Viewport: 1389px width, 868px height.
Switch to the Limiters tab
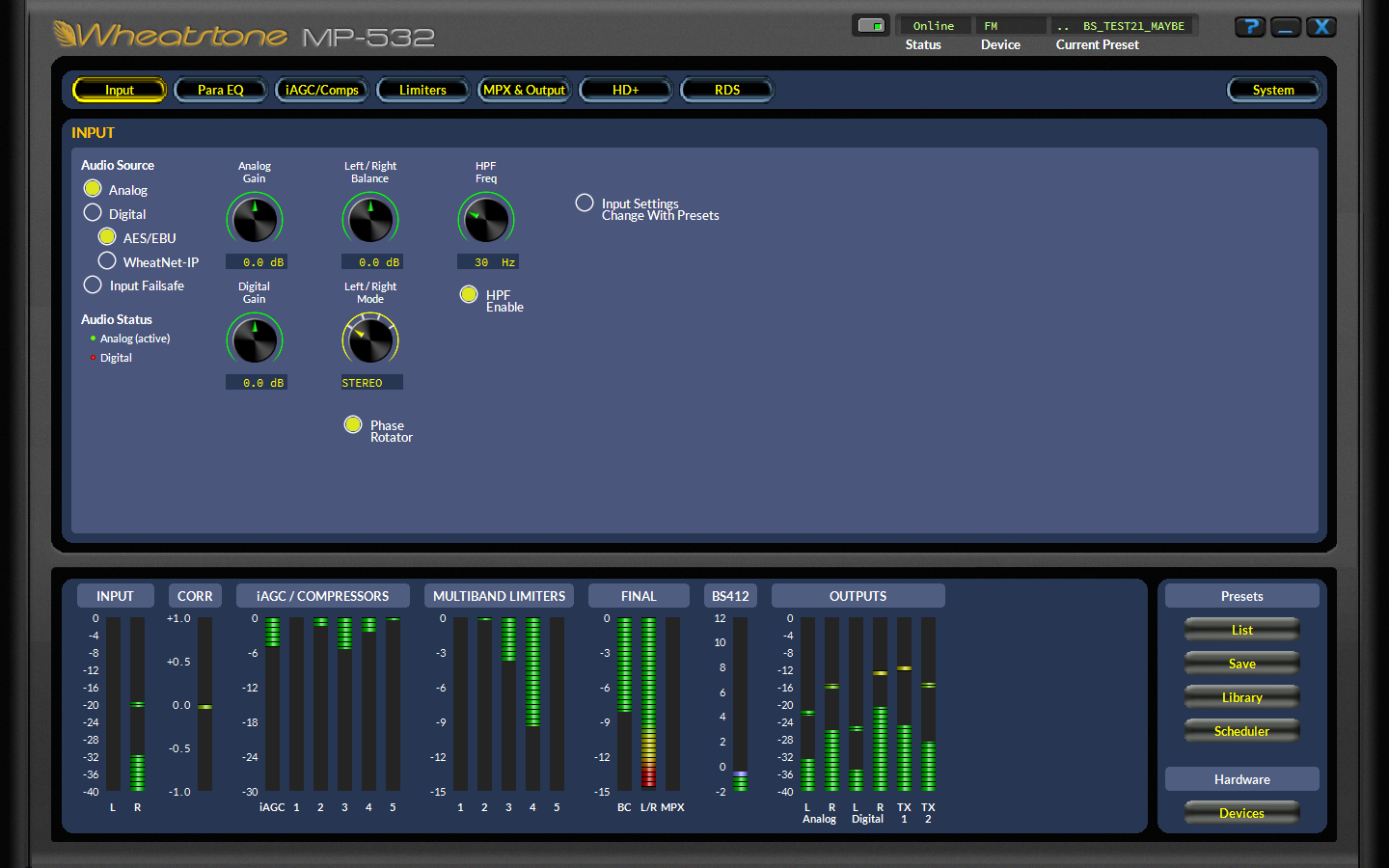[x=423, y=90]
